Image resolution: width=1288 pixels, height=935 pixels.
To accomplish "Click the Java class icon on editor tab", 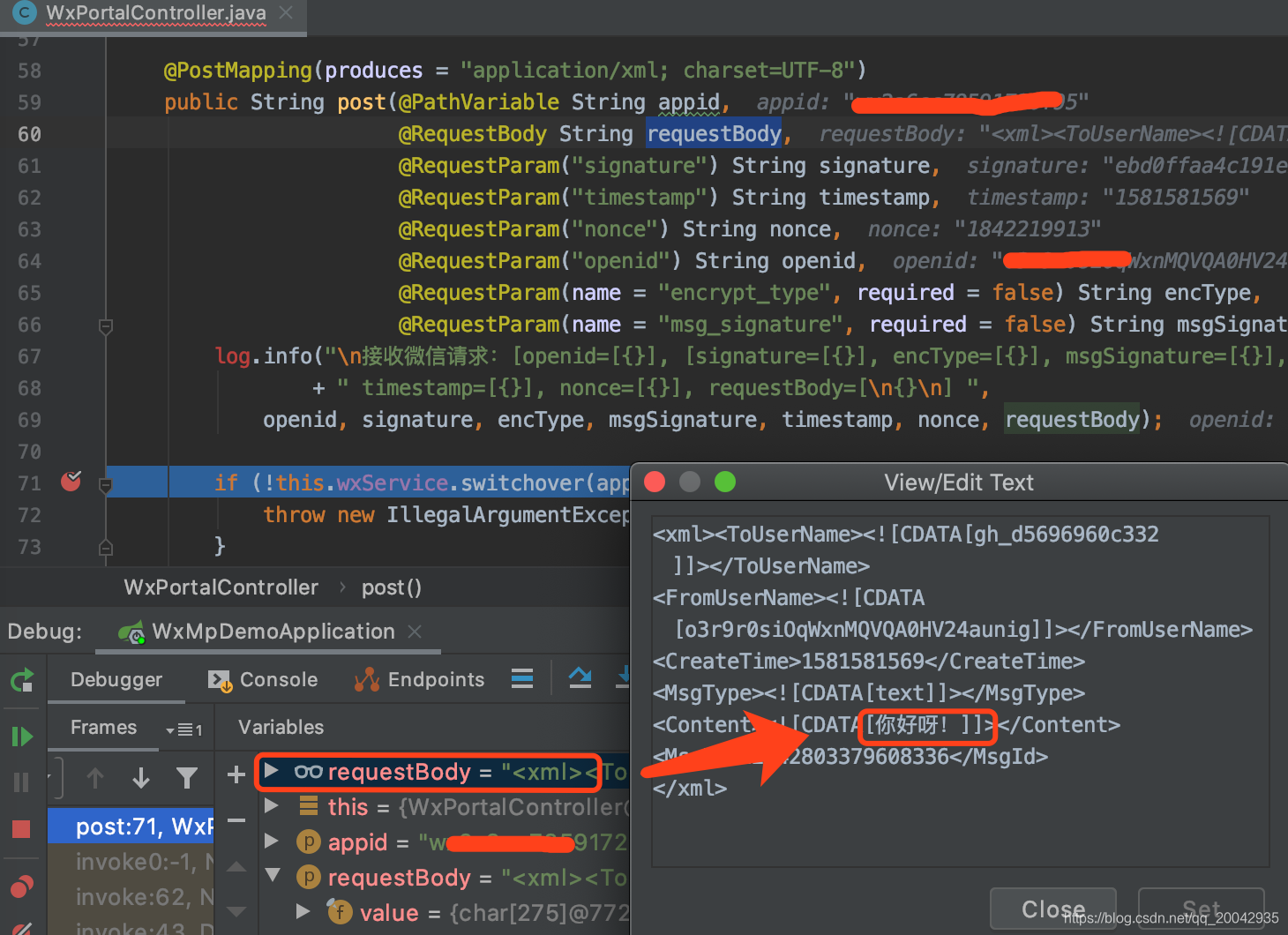I will pyautogui.click(x=24, y=12).
